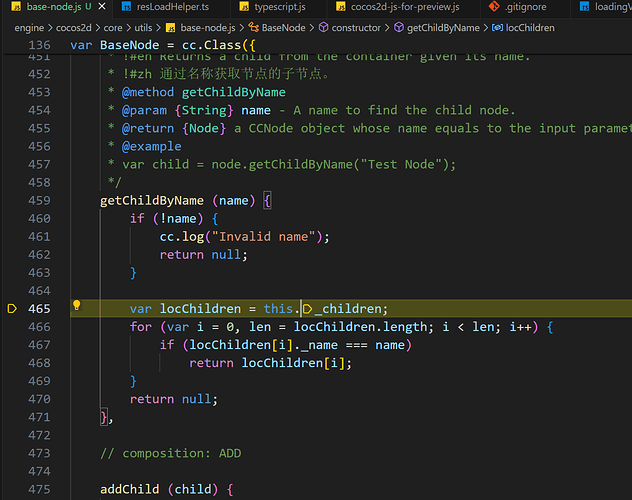Open the typescript.js tab

tap(279, 7)
